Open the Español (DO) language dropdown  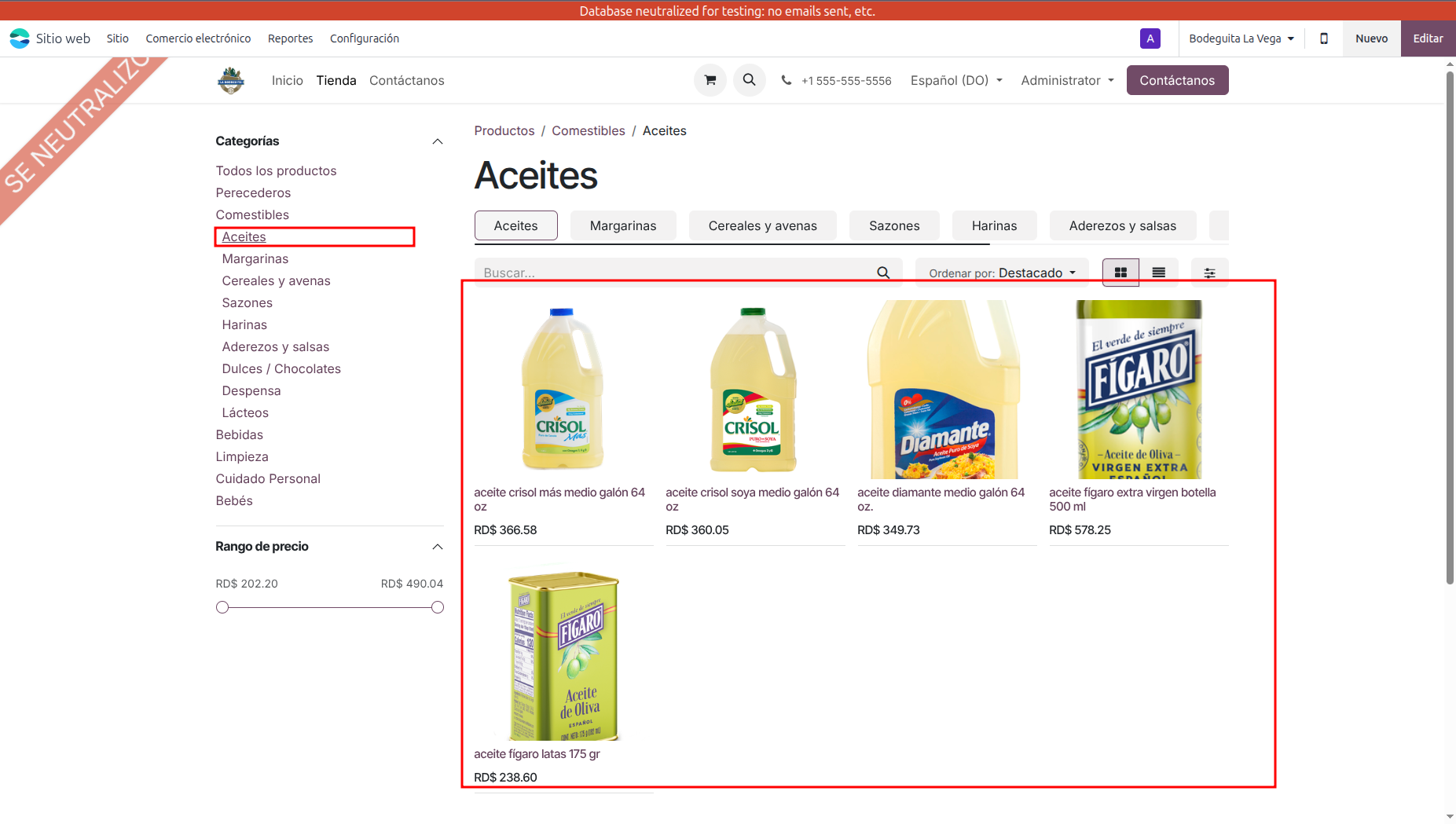(955, 80)
